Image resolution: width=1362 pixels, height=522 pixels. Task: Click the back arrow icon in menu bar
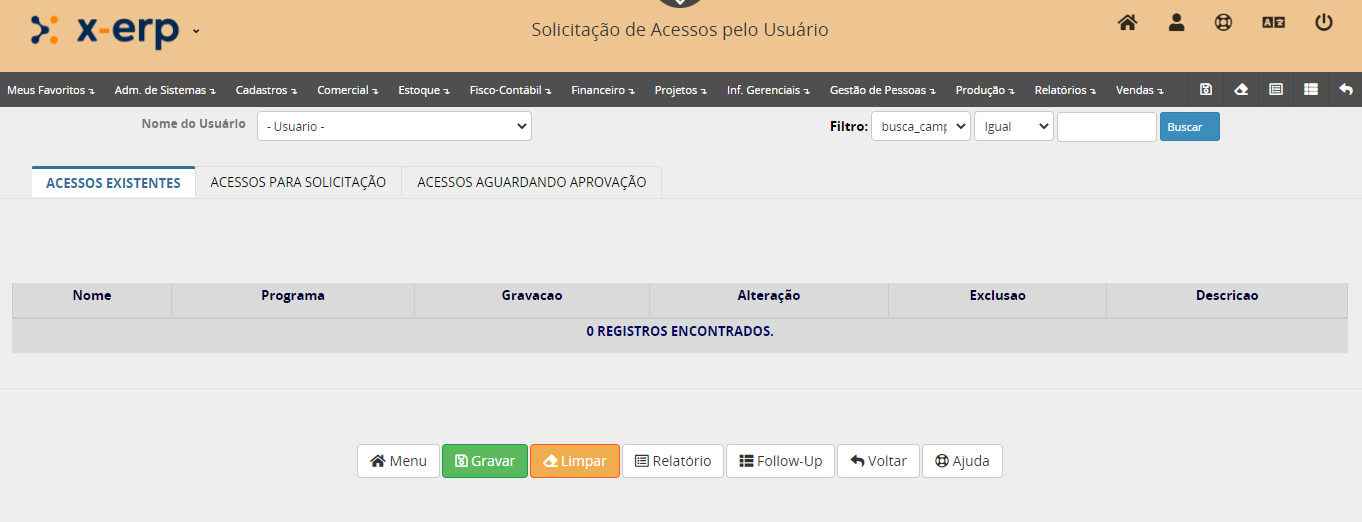click(1346, 89)
